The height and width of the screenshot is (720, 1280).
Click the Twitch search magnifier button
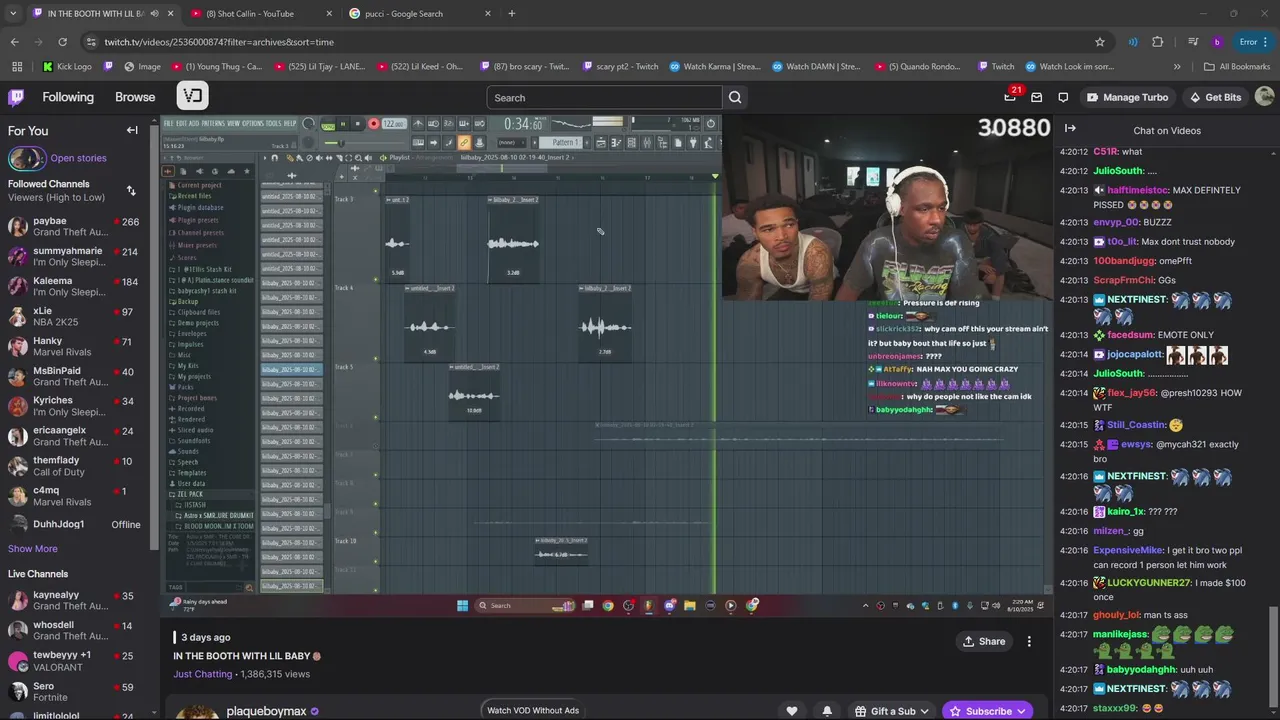pyautogui.click(x=735, y=97)
